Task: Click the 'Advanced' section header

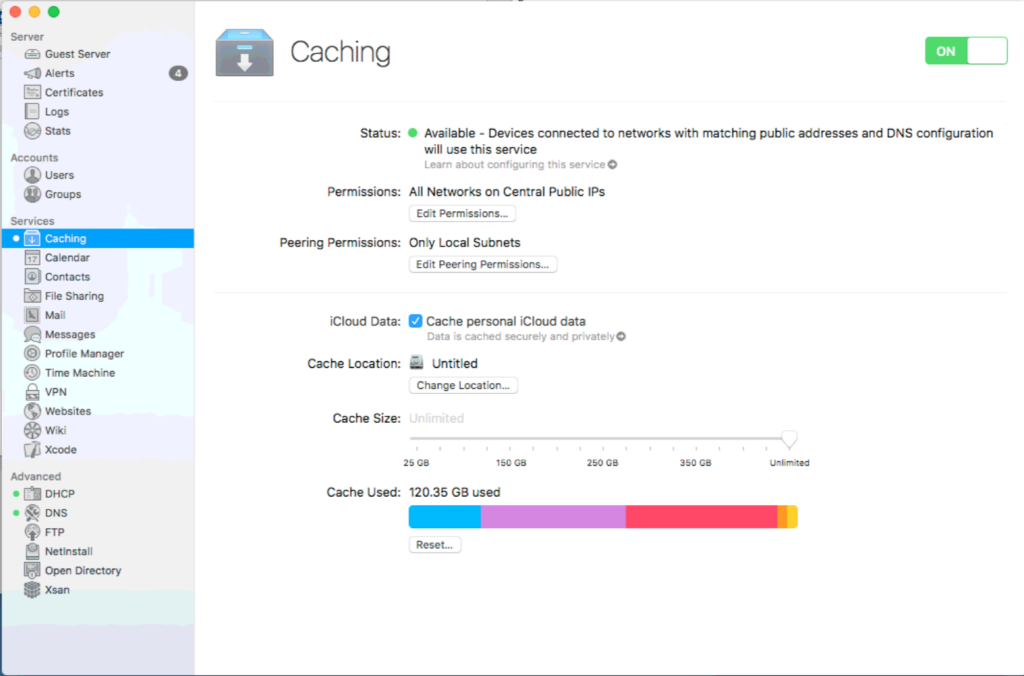Action: pyautogui.click(x=35, y=476)
